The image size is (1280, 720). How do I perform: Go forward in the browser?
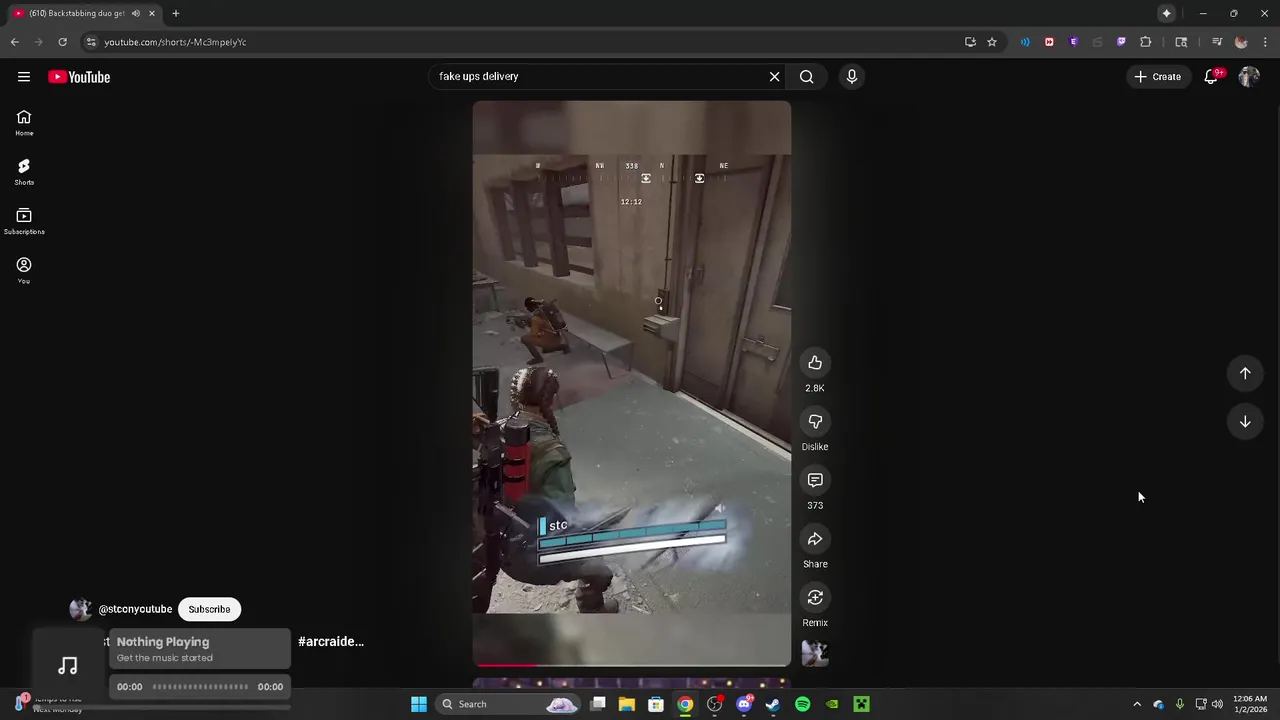(38, 42)
